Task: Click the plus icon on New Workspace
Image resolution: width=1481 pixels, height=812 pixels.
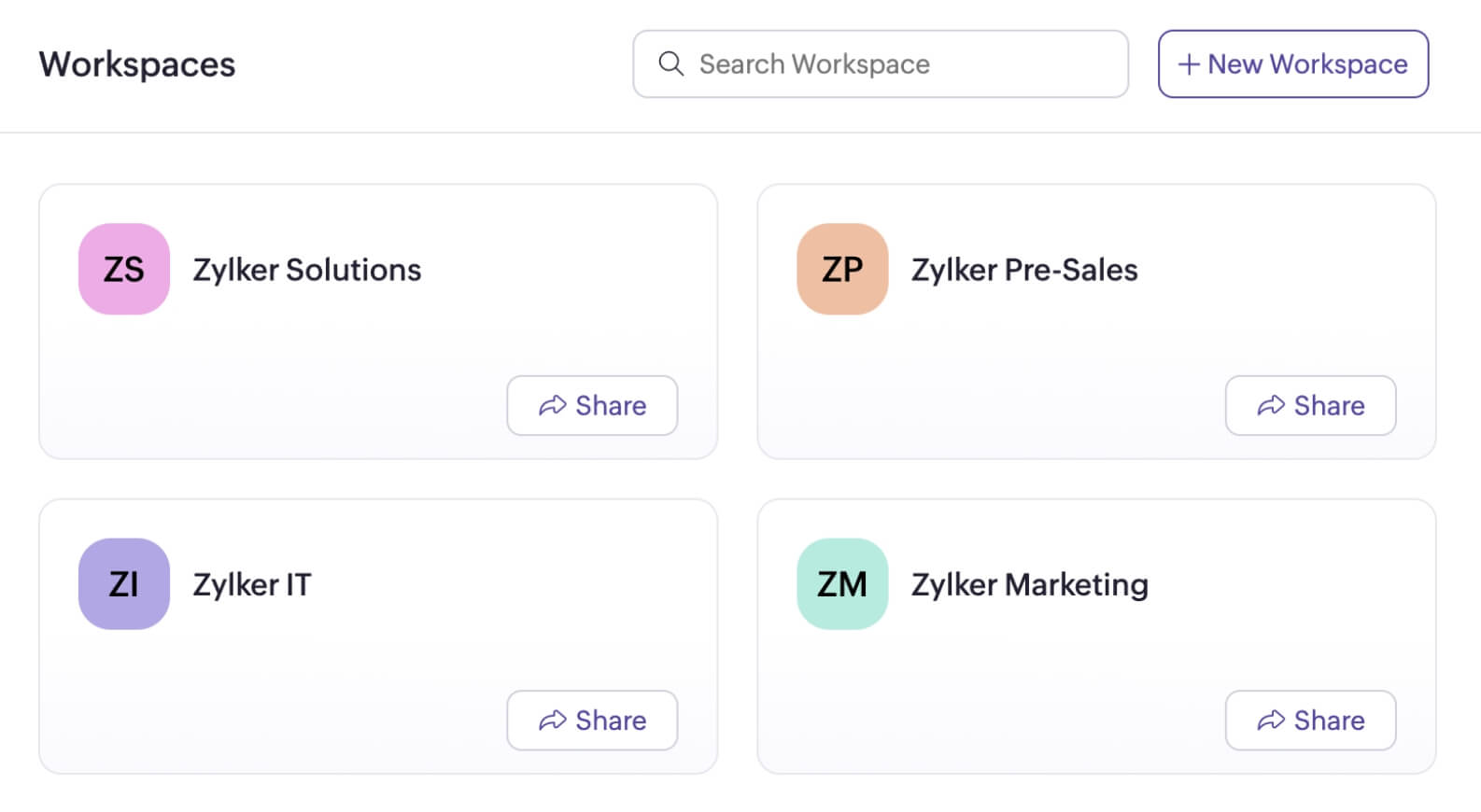Action: pyautogui.click(x=1189, y=64)
